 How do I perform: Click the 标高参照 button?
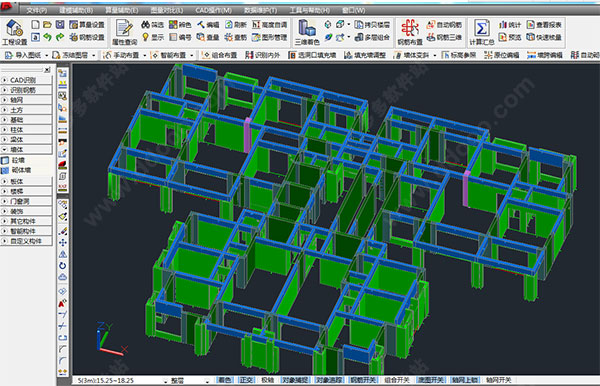[459, 55]
